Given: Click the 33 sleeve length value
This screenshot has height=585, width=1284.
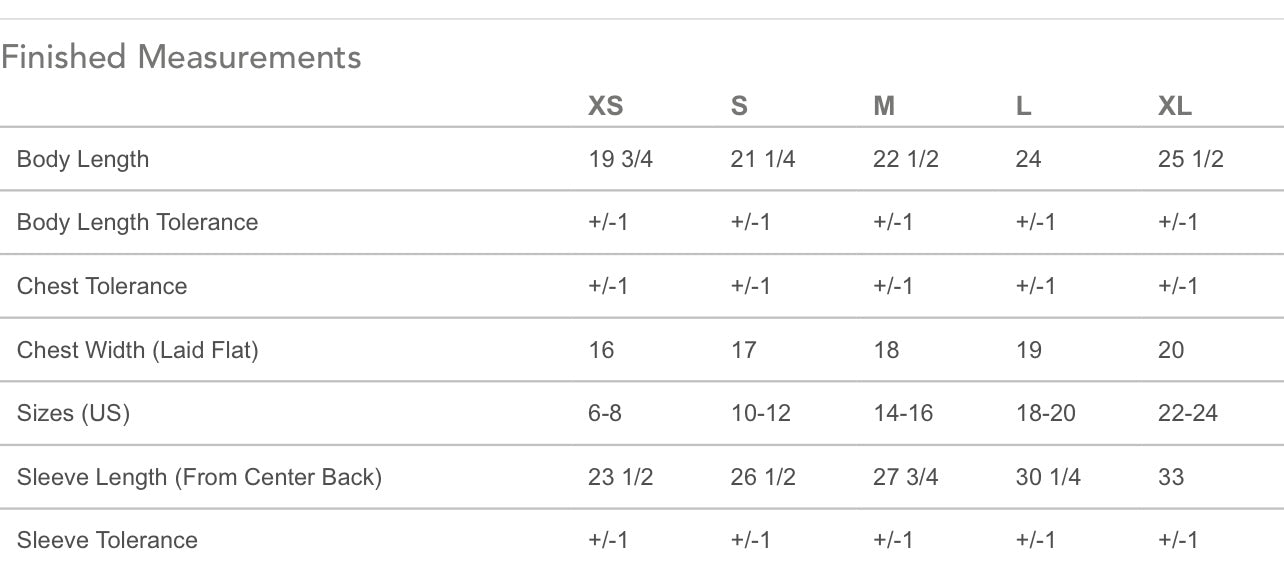Looking at the screenshot, I should pyautogui.click(x=1171, y=477).
